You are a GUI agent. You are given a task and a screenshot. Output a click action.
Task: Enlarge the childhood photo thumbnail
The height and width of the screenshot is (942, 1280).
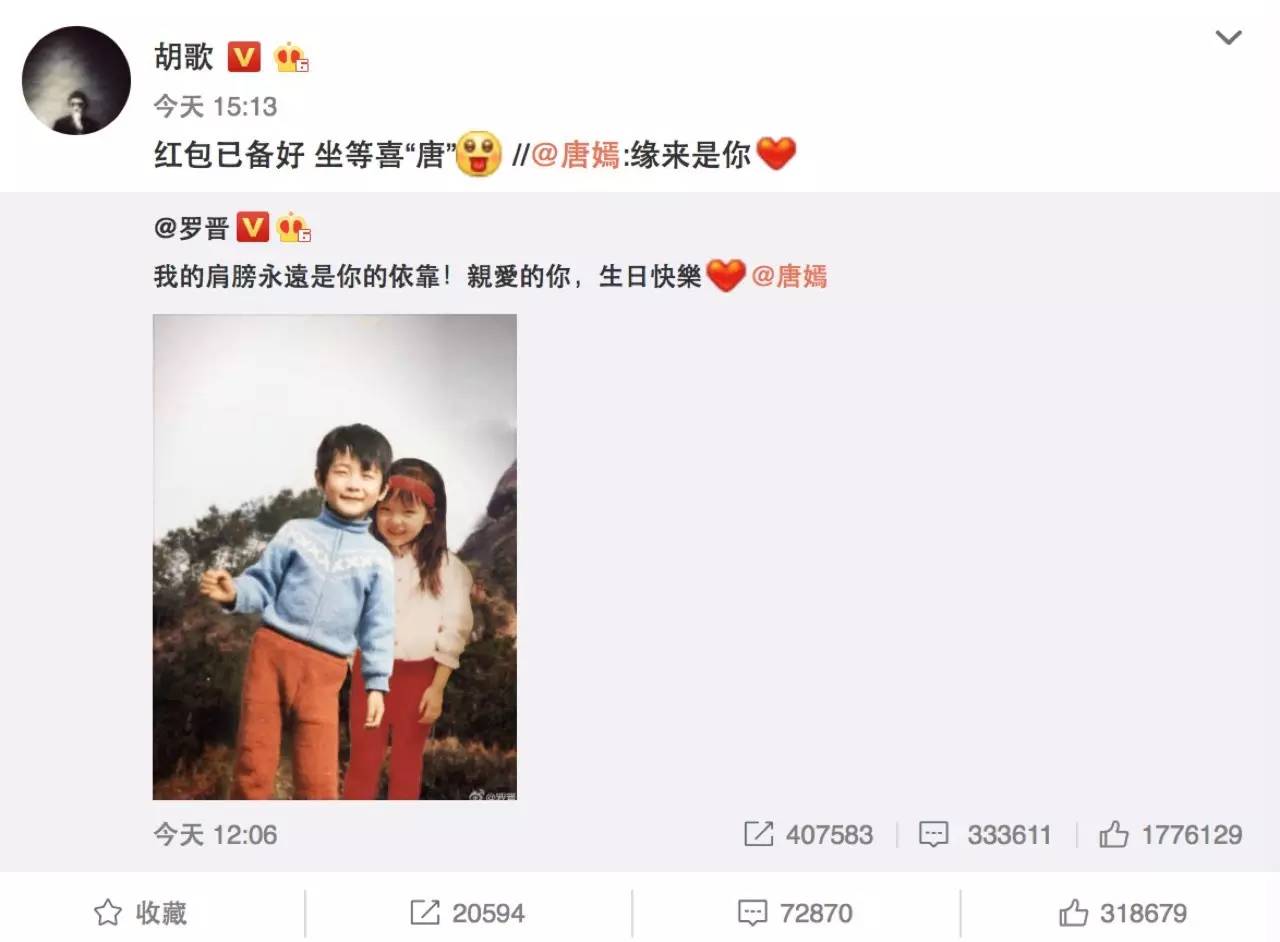click(x=335, y=557)
